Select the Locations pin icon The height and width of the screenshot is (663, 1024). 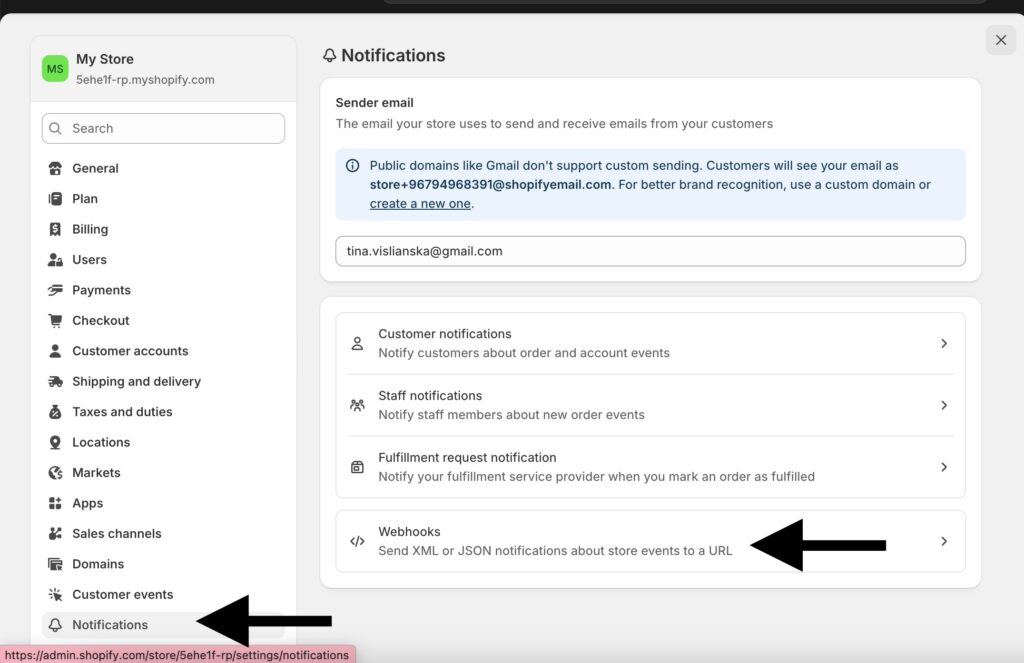click(x=55, y=443)
